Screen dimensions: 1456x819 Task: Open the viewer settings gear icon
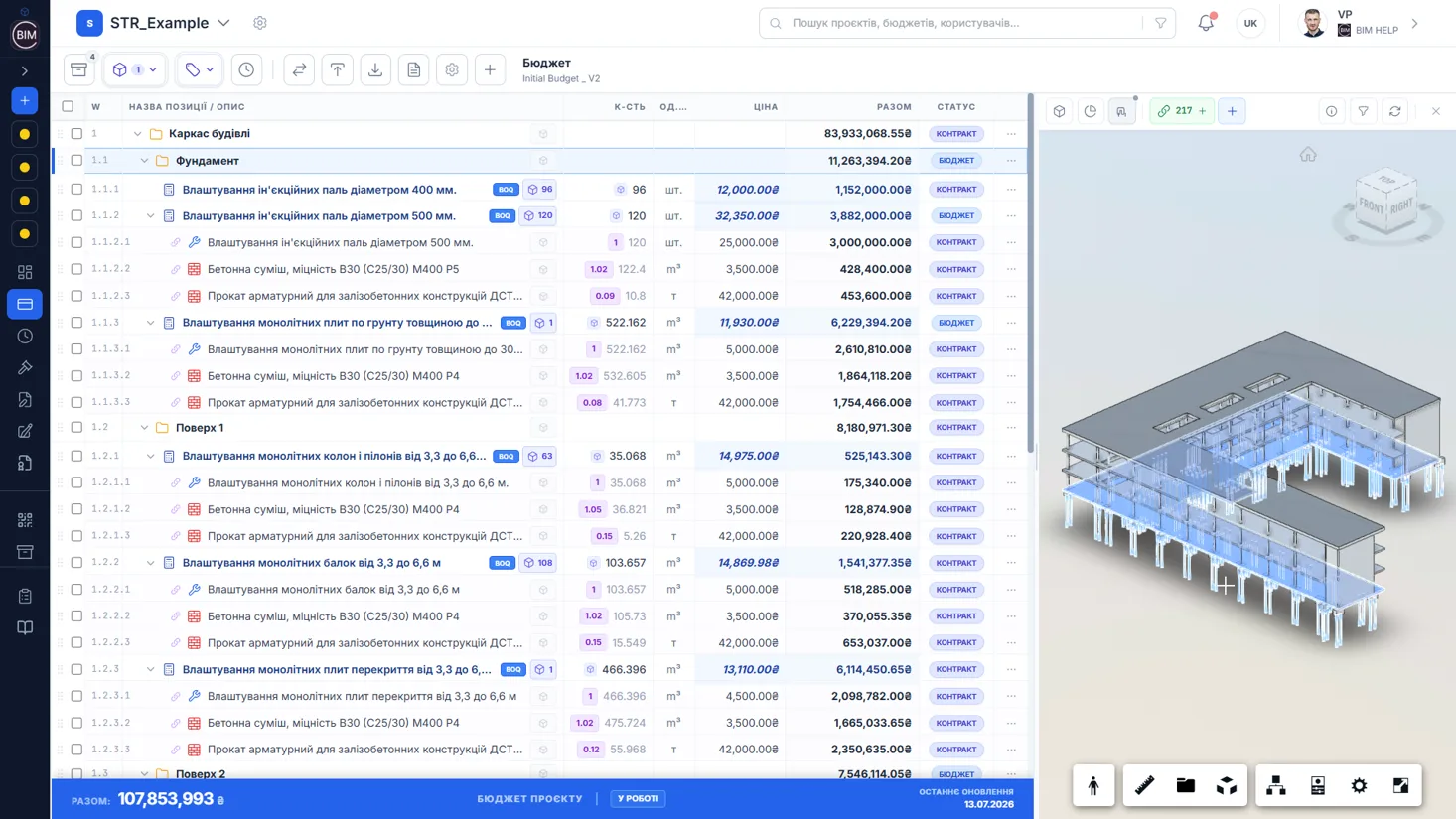point(1359,785)
